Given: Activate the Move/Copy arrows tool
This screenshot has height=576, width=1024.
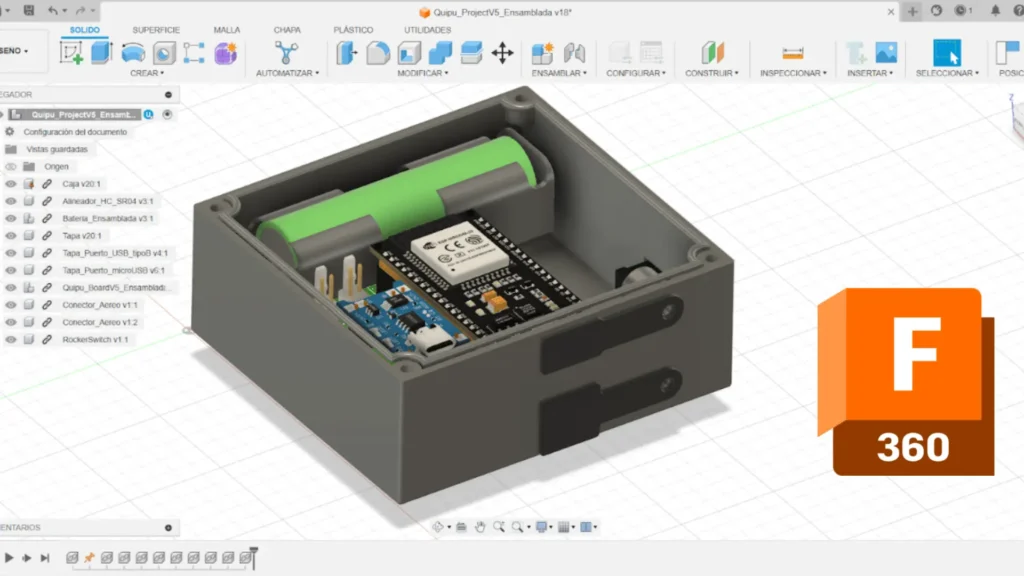Looking at the screenshot, I should coord(502,53).
